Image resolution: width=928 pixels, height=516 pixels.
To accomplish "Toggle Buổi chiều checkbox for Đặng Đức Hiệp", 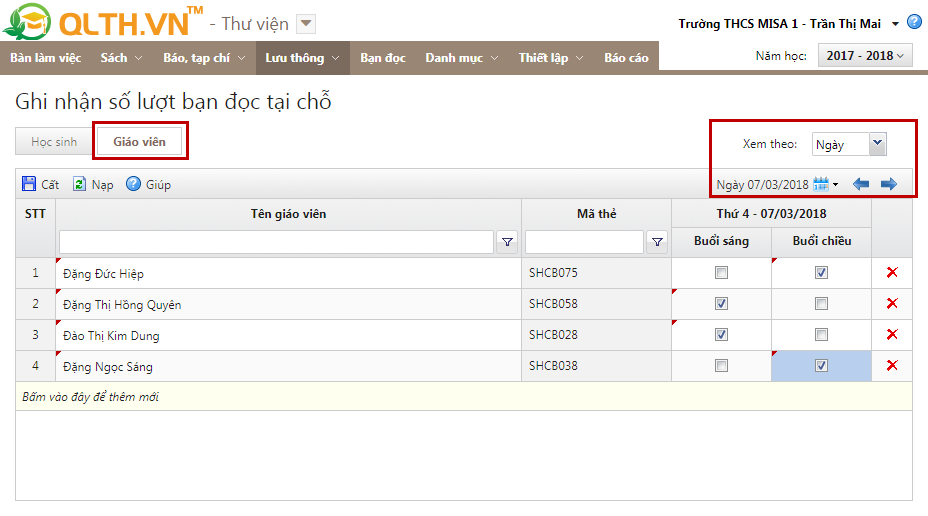I will [x=821, y=273].
